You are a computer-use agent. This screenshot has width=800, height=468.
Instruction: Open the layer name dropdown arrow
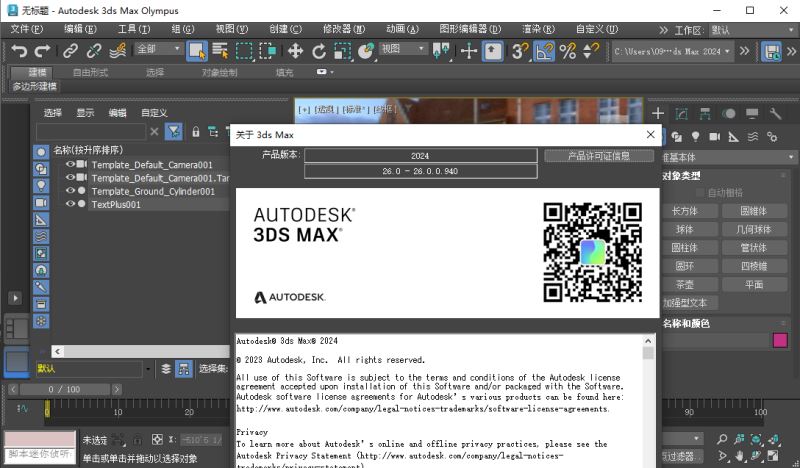coord(148,369)
